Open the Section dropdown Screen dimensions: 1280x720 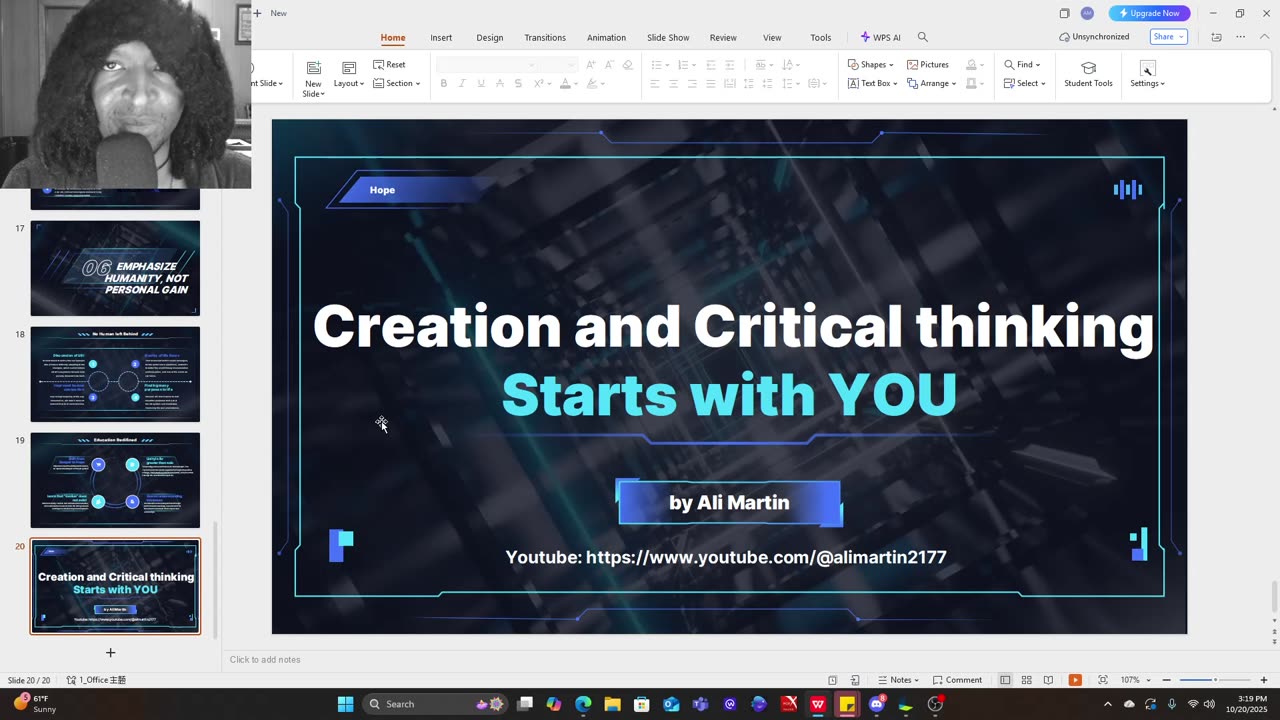(x=397, y=83)
